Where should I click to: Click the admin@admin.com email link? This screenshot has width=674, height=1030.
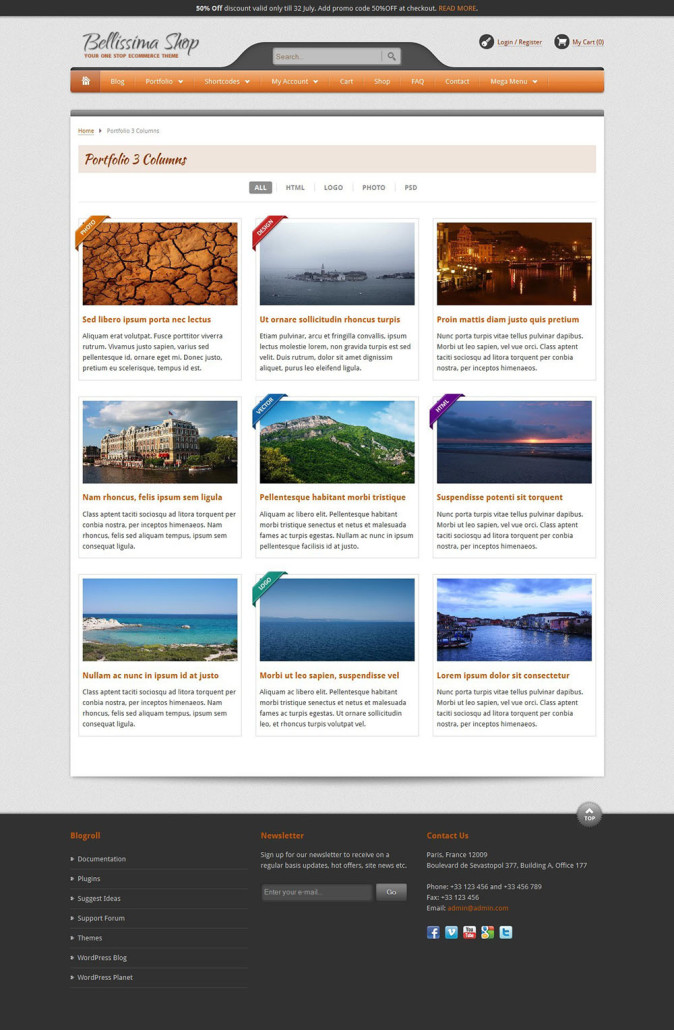478,908
